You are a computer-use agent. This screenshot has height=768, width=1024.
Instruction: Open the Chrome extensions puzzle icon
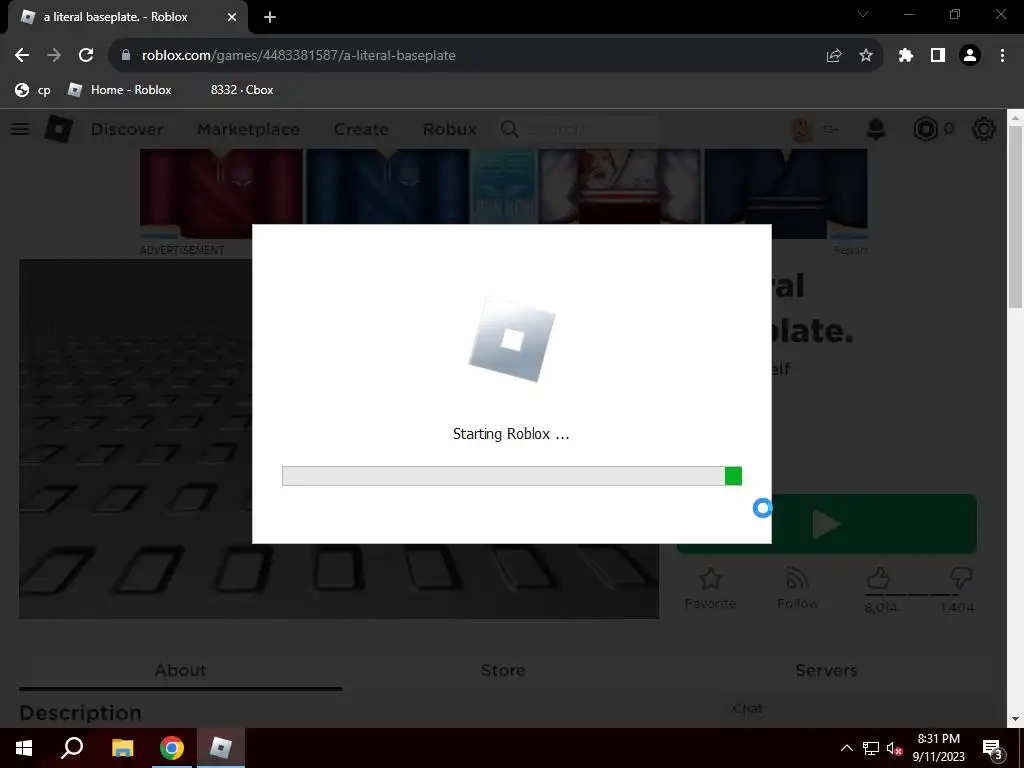[905, 56]
